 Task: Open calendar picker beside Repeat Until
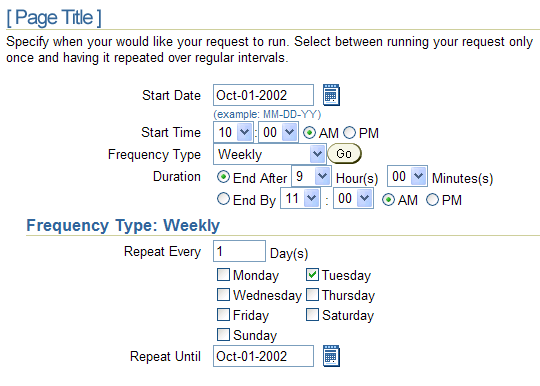coord(331,356)
